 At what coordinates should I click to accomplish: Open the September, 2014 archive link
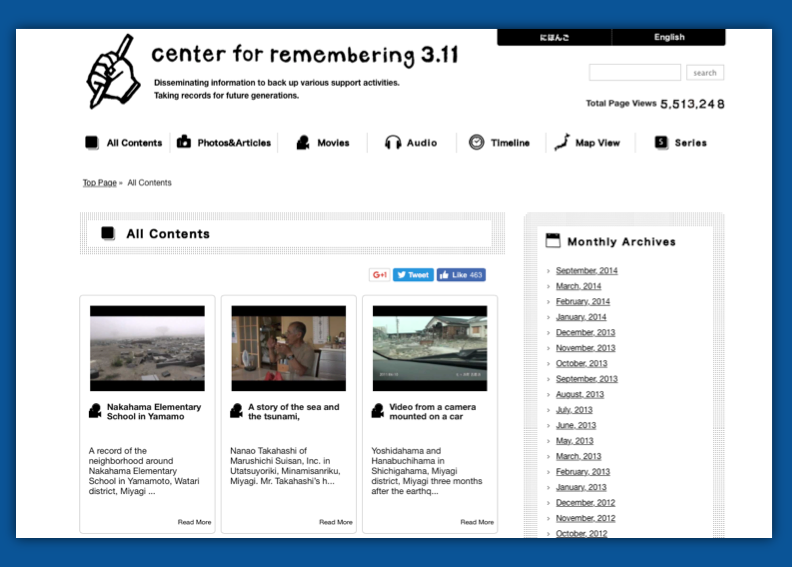(586, 271)
